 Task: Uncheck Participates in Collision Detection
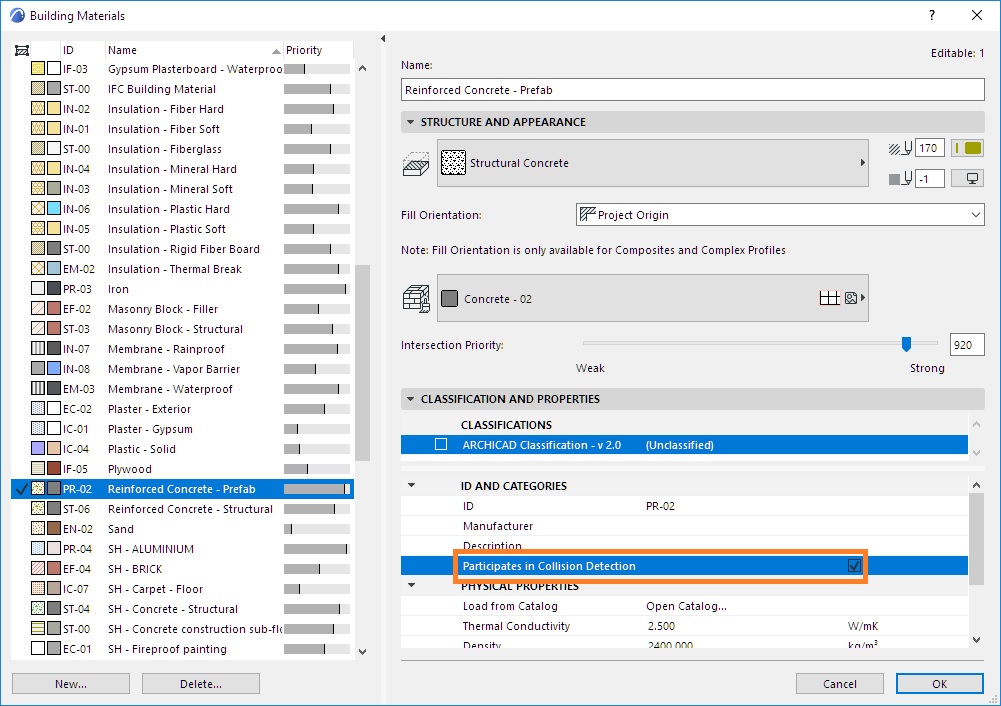tap(854, 566)
